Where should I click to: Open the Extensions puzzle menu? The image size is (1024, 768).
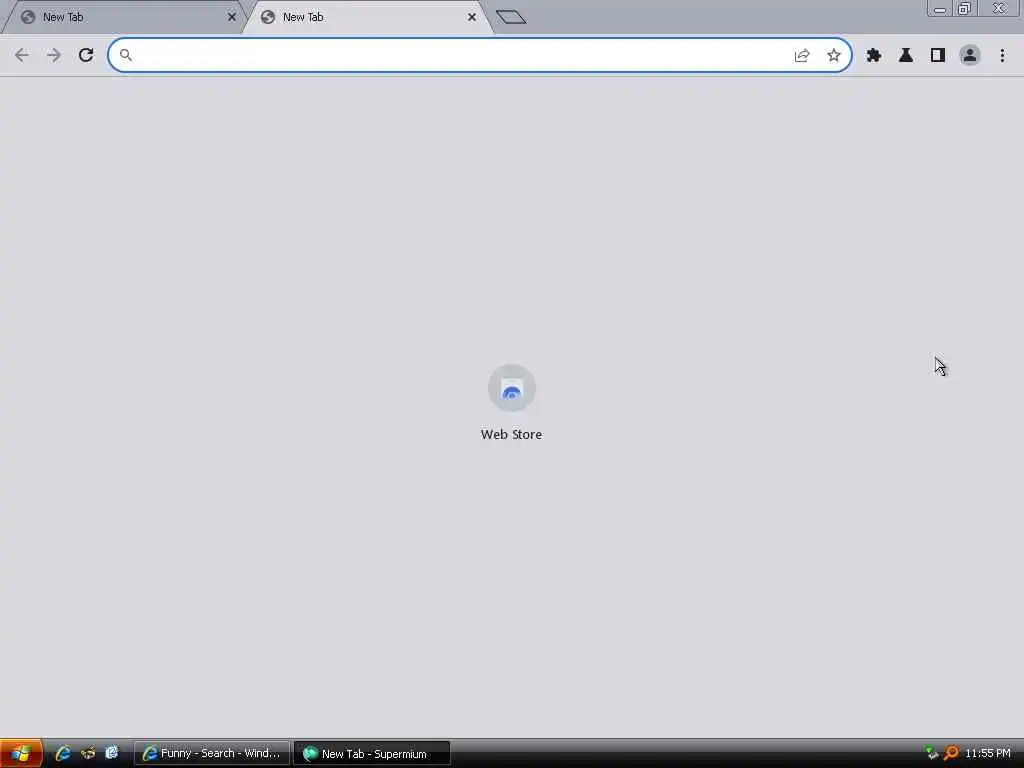[874, 56]
